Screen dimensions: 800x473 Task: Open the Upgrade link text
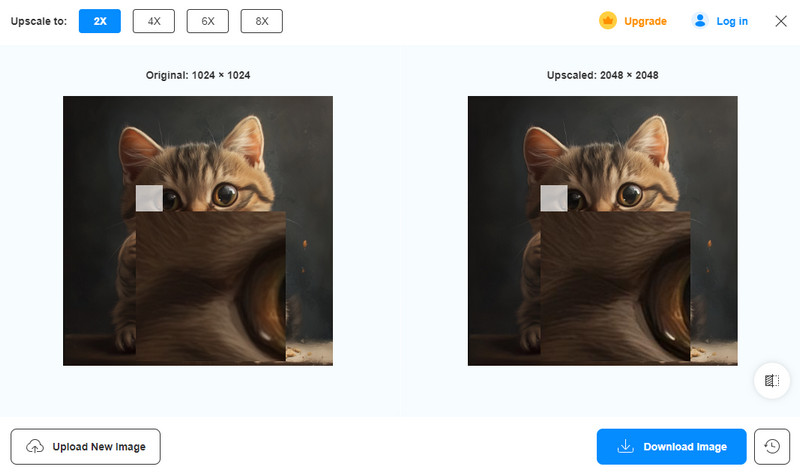coord(645,21)
